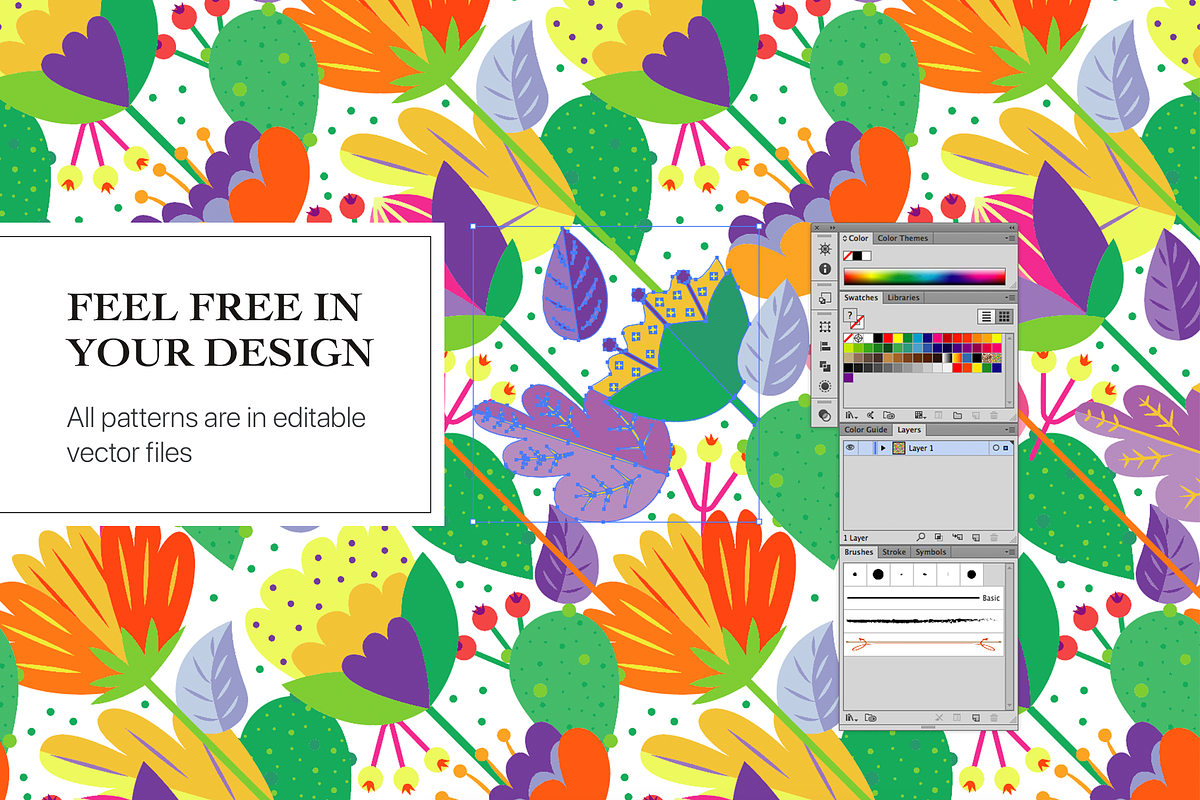1200x800 pixels.
Task: Open the Swatch Libraries menu icon
Action: tap(851, 414)
